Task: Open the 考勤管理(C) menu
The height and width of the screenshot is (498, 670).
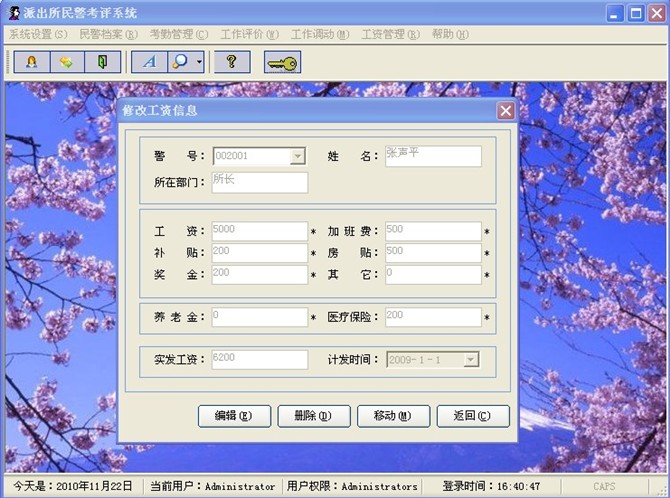Action: point(179,34)
